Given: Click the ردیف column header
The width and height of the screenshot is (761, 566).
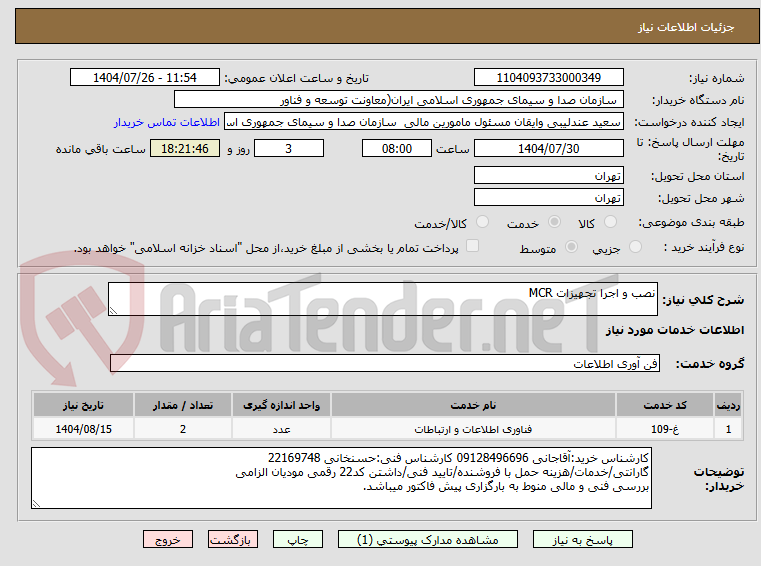Looking at the screenshot, I should coord(728,405).
